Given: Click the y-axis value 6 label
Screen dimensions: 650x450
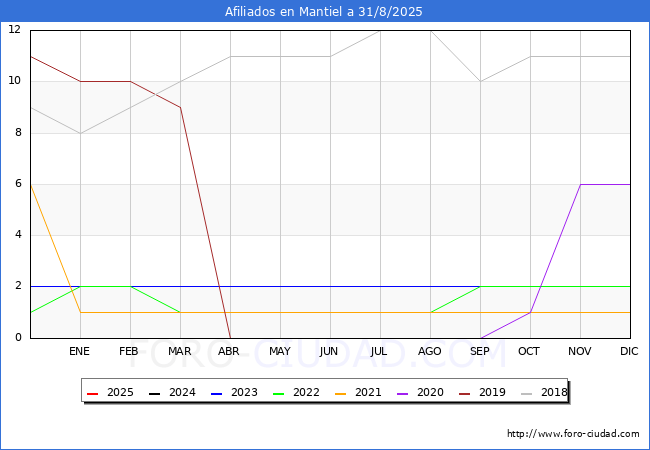Looking at the screenshot, I should [x=18, y=184].
